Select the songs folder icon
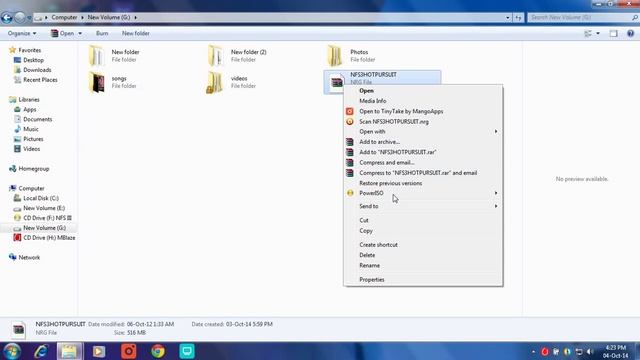The width and height of the screenshot is (640, 360). pos(97,82)
